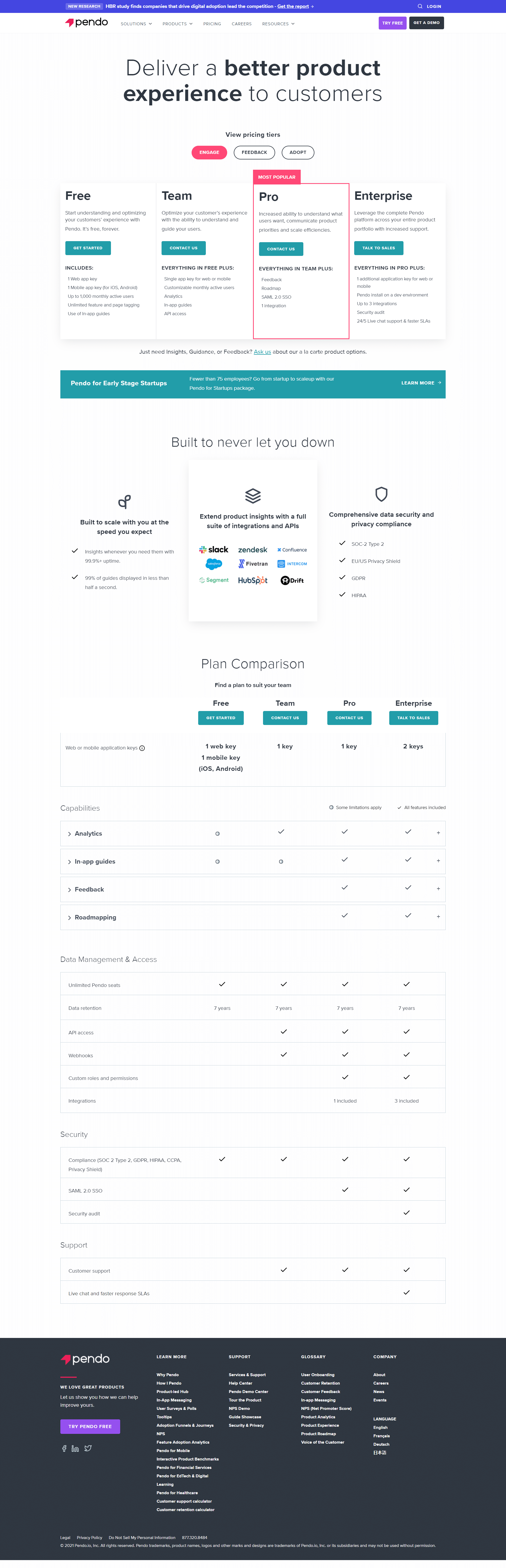Click the Intercom logo
This screenshot has height=1568, width=506.
(x=292, y=564)
